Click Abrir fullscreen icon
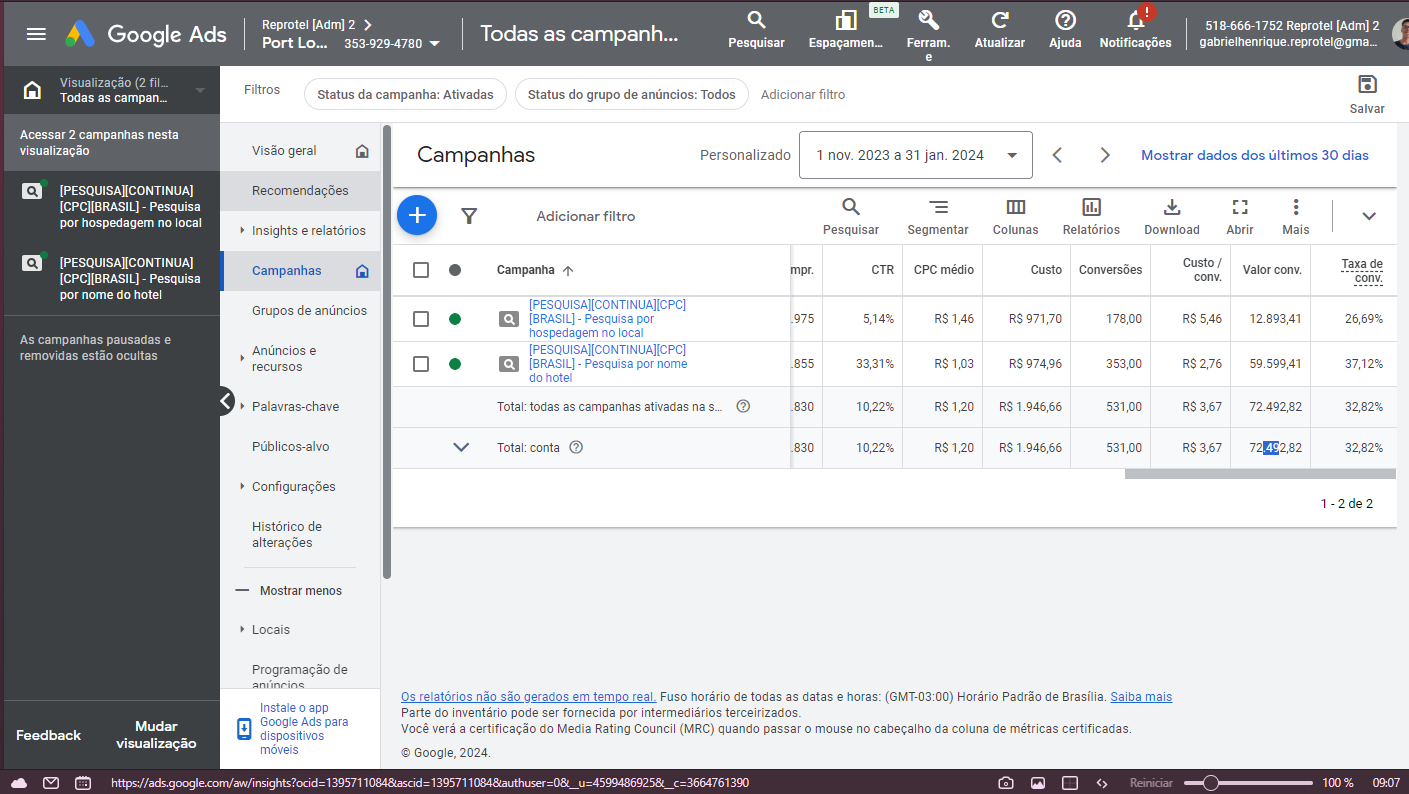The height and width of the screenshot is (794, 1409). [x=1240, y=207]
